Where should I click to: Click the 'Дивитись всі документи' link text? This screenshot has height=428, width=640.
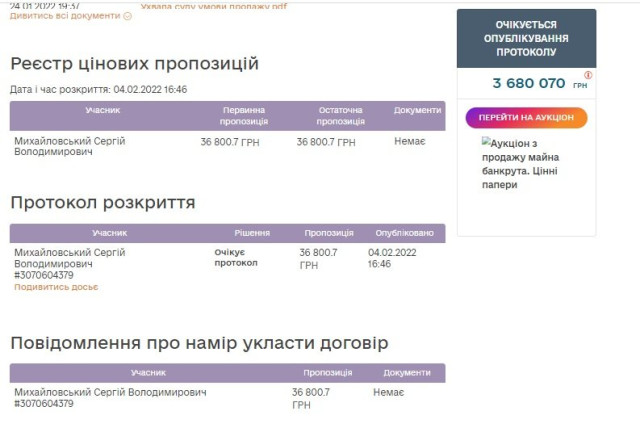click(x=65, y=17)
